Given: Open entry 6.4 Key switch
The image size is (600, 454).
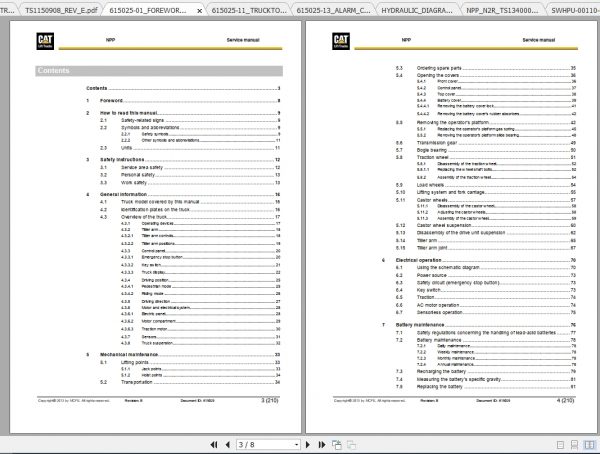Looking at the screenshot, I should tap(486, 290).
